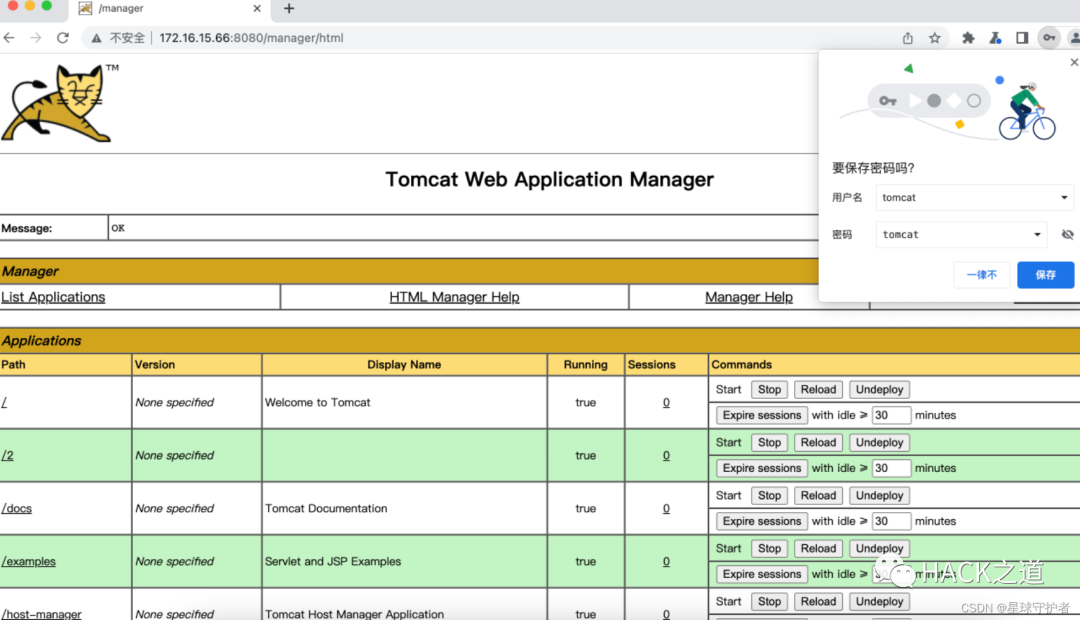
Task: Open Manager Help link
Action: pyautogui.click(x=749, y=297)
